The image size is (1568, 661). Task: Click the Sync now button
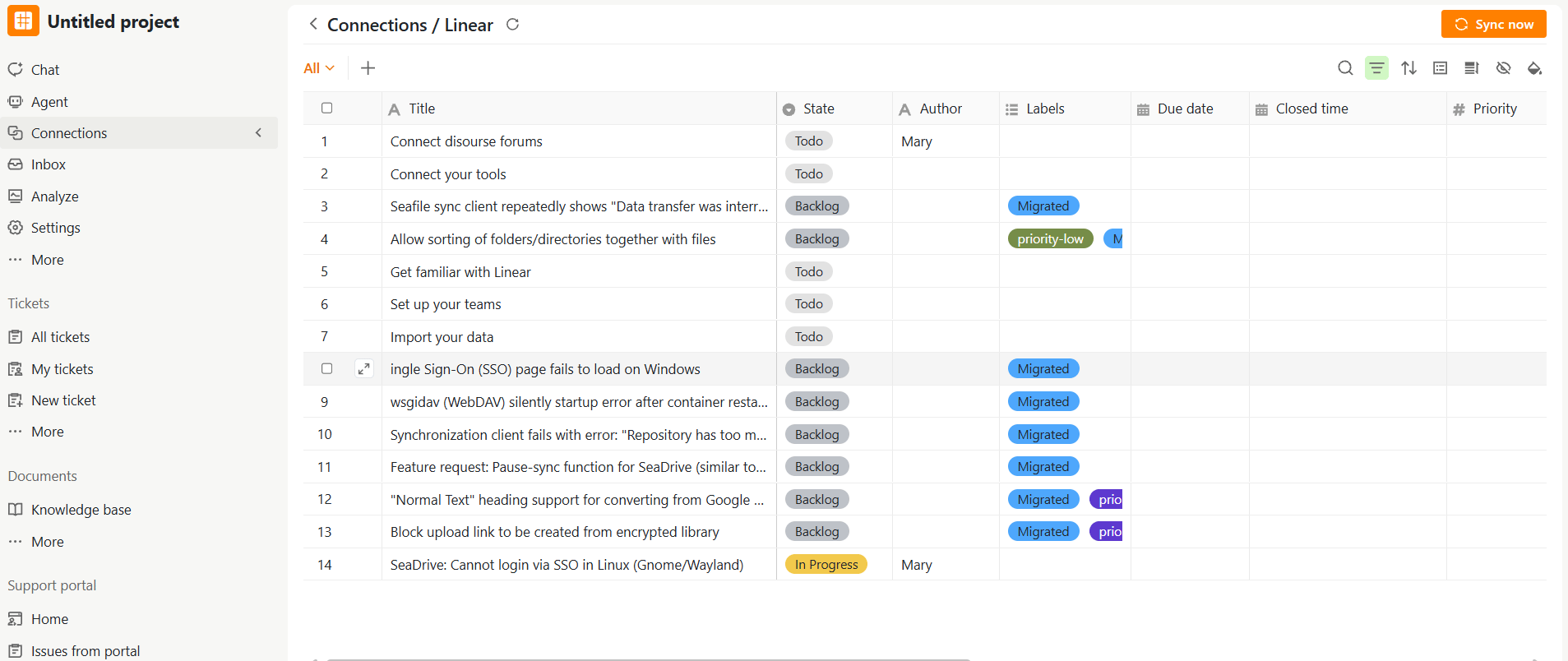tap(1493, 24)
